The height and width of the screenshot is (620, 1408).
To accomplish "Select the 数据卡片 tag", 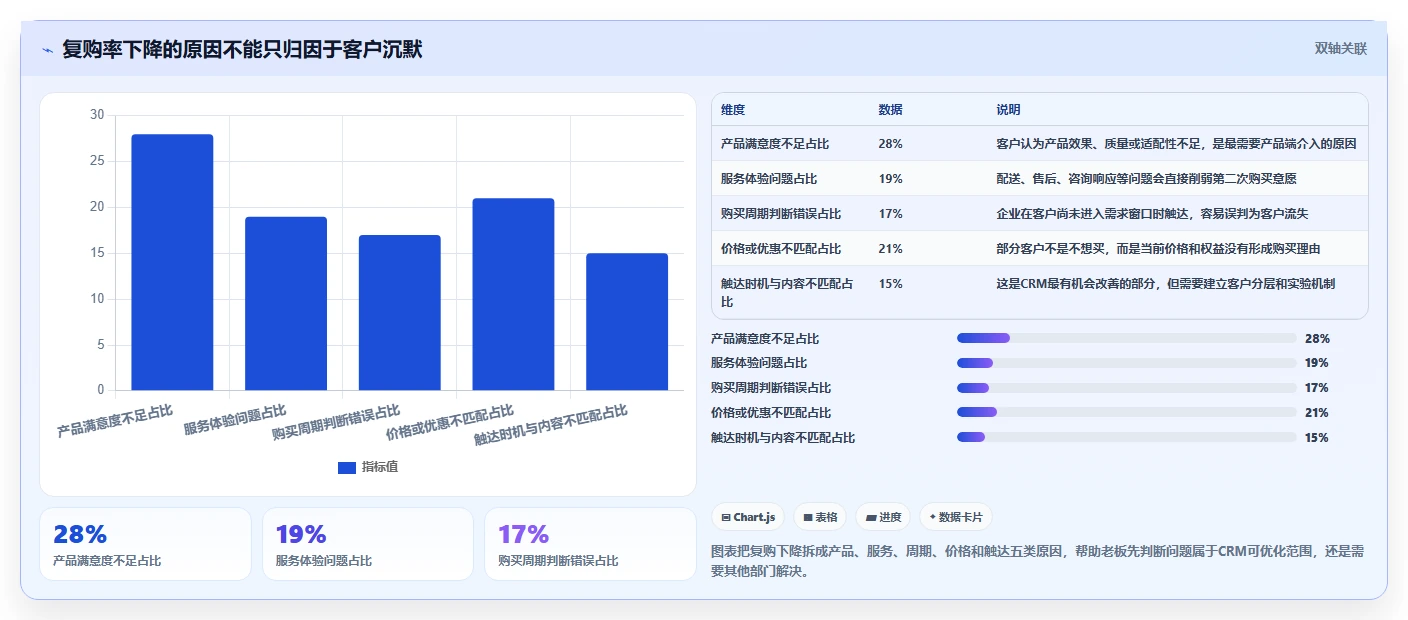I will 956,517.
